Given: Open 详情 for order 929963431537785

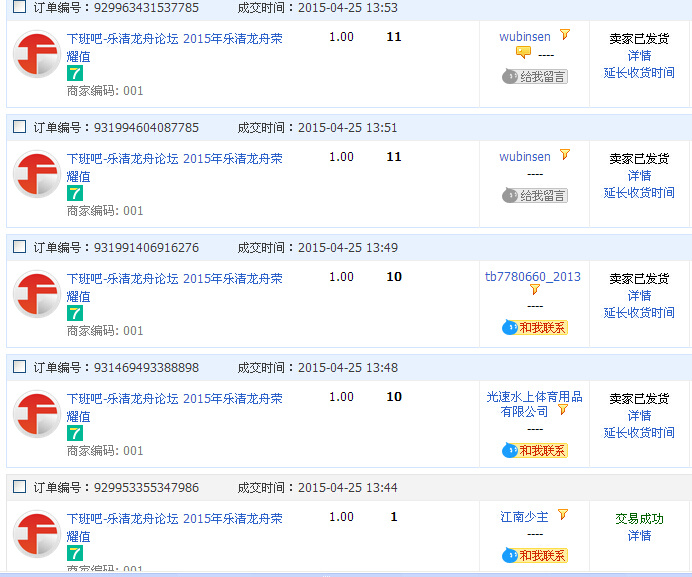Looking at the screenshot, I should click(639, 56).
